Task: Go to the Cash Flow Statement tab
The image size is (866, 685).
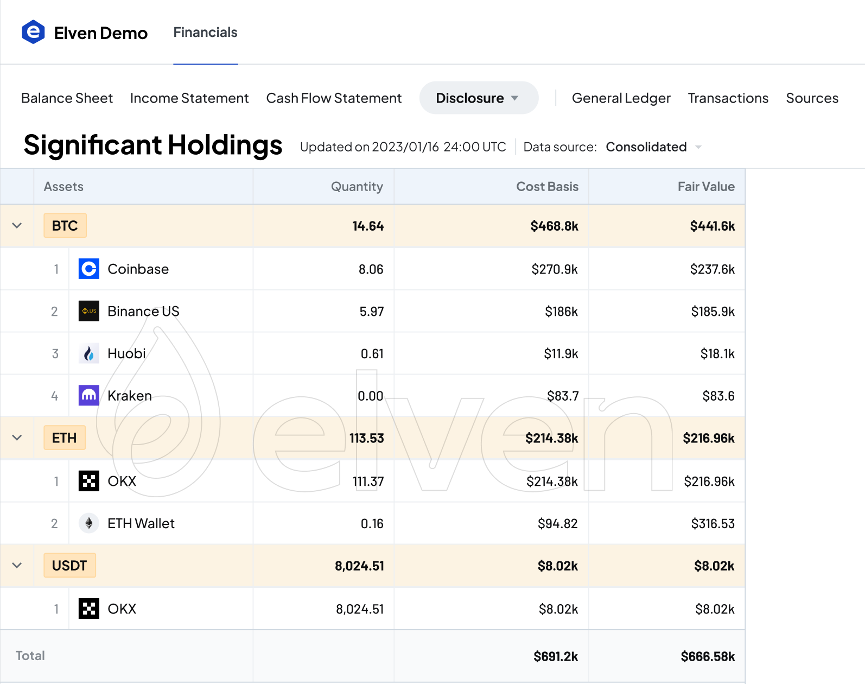Action: pos(334,98)
